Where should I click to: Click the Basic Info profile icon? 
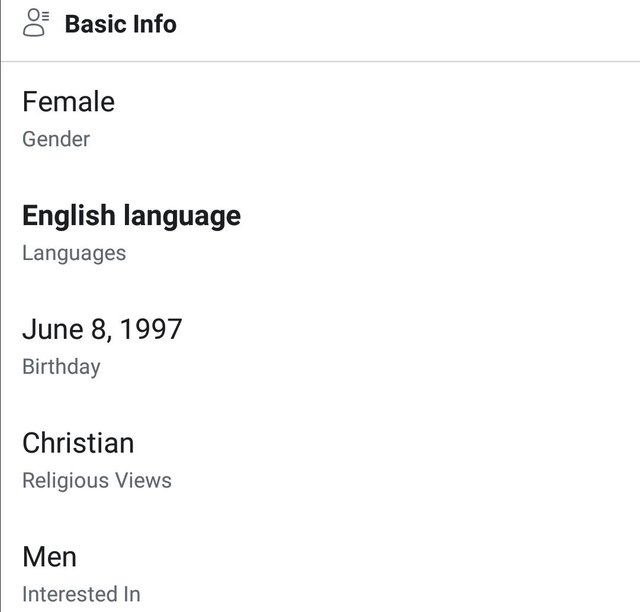coord(36,23)
